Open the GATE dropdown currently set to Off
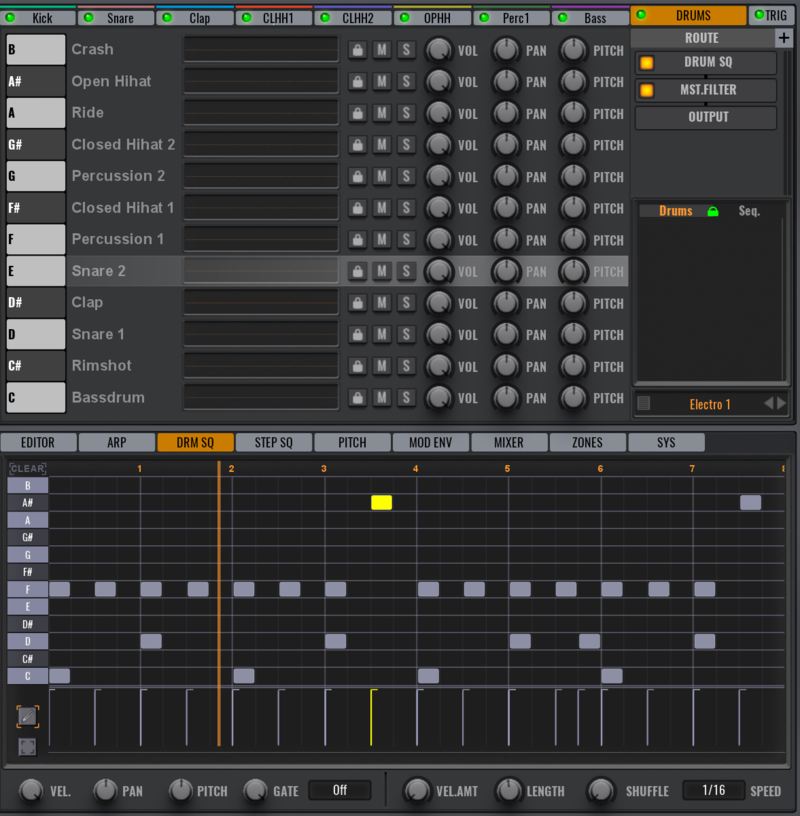The height and width of the screenshot is (816, 800). 340,790
